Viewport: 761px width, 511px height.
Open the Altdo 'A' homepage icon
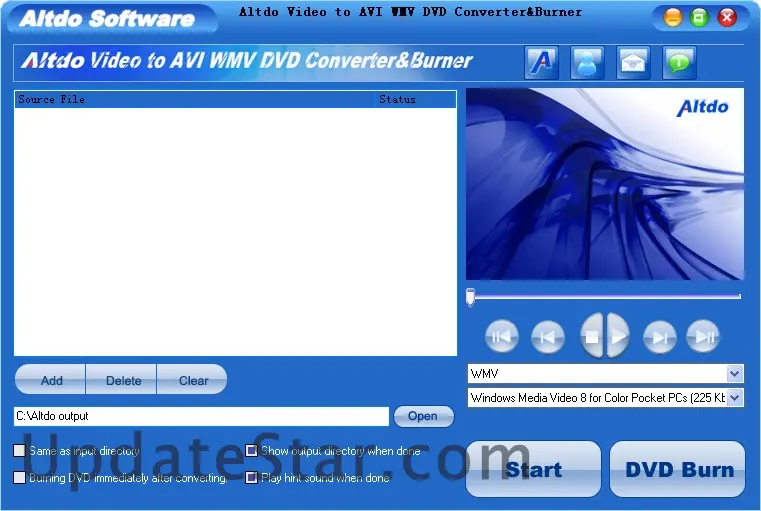(541, 63)
